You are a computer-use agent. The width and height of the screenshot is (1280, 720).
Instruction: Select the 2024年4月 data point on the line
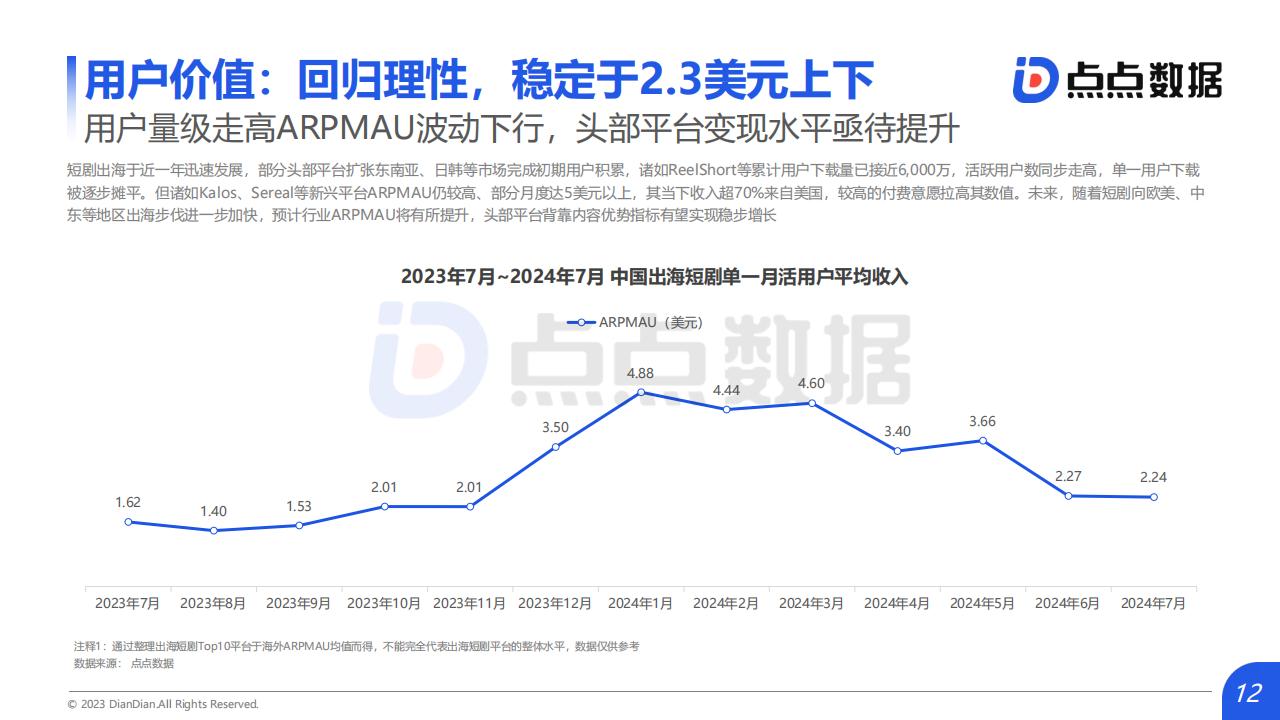897,451
